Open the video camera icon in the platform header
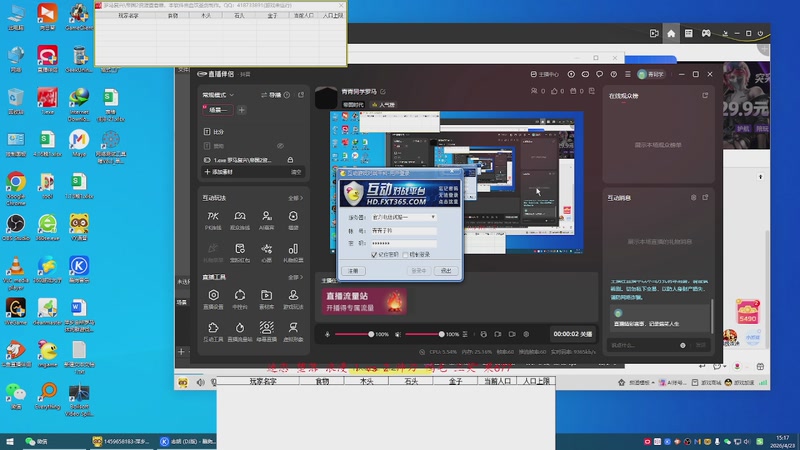Image resolution: width=800 pixels, height=450 pixels. click(654, 33)
